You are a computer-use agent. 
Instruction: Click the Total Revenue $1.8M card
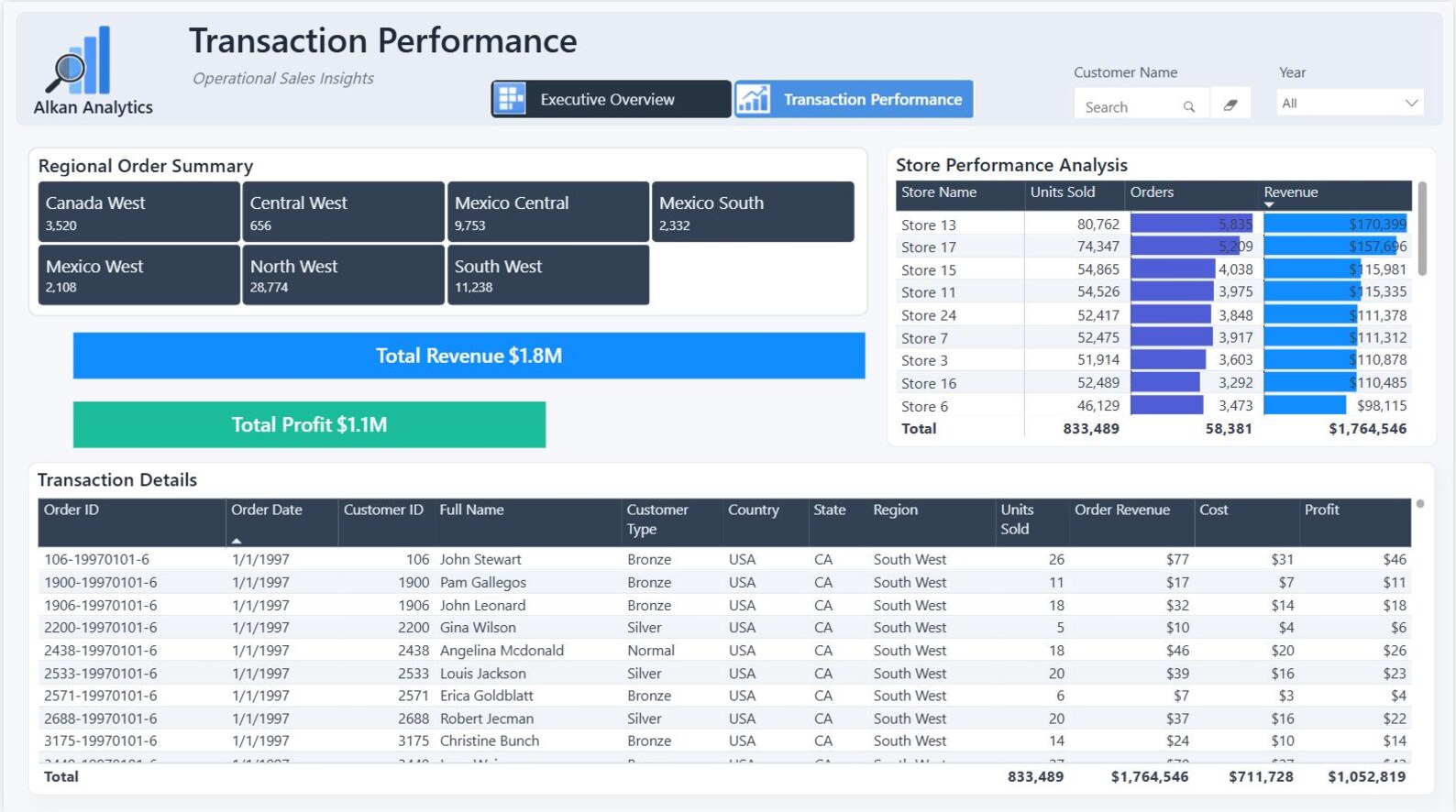pyautogui.click(x=469, y=356)
